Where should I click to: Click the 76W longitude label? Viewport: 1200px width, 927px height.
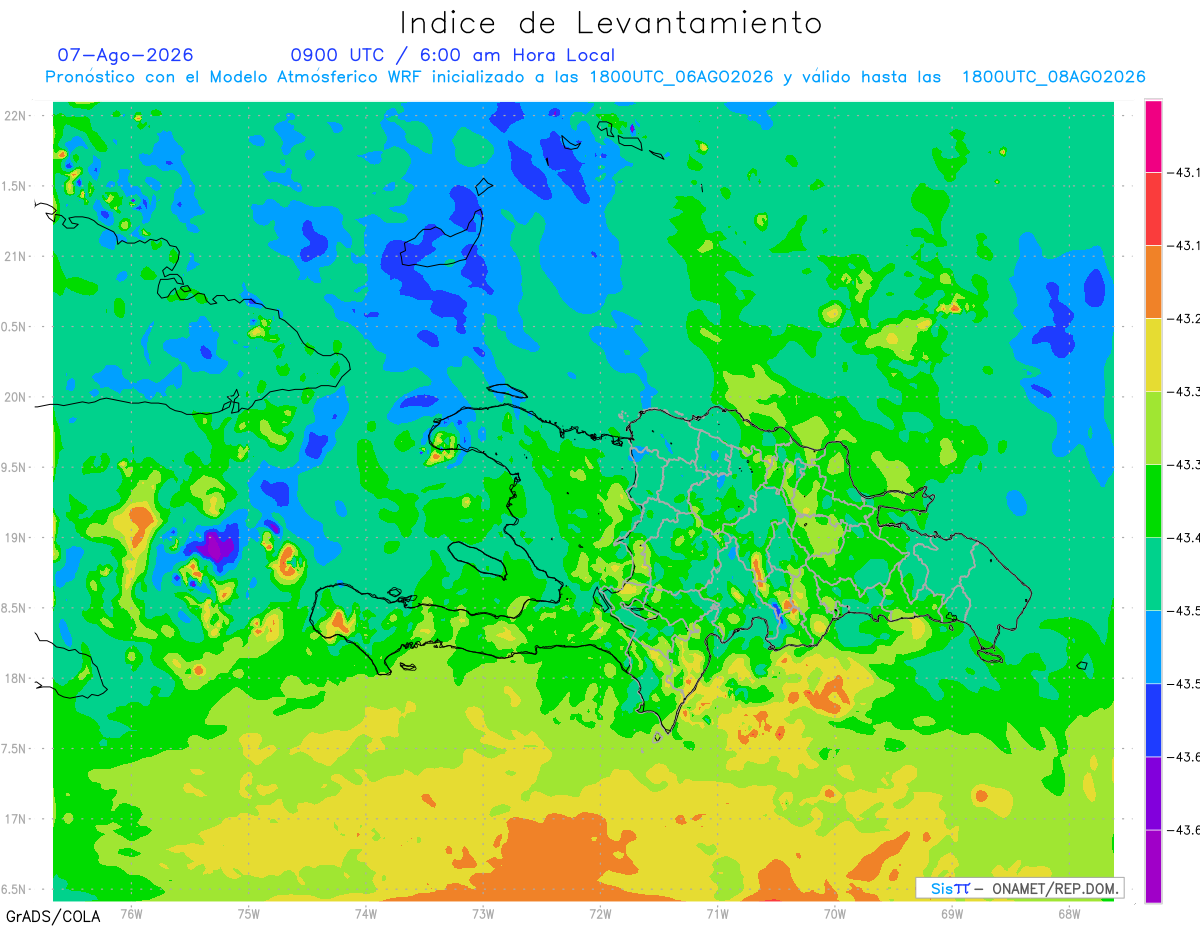click(131, 912)
